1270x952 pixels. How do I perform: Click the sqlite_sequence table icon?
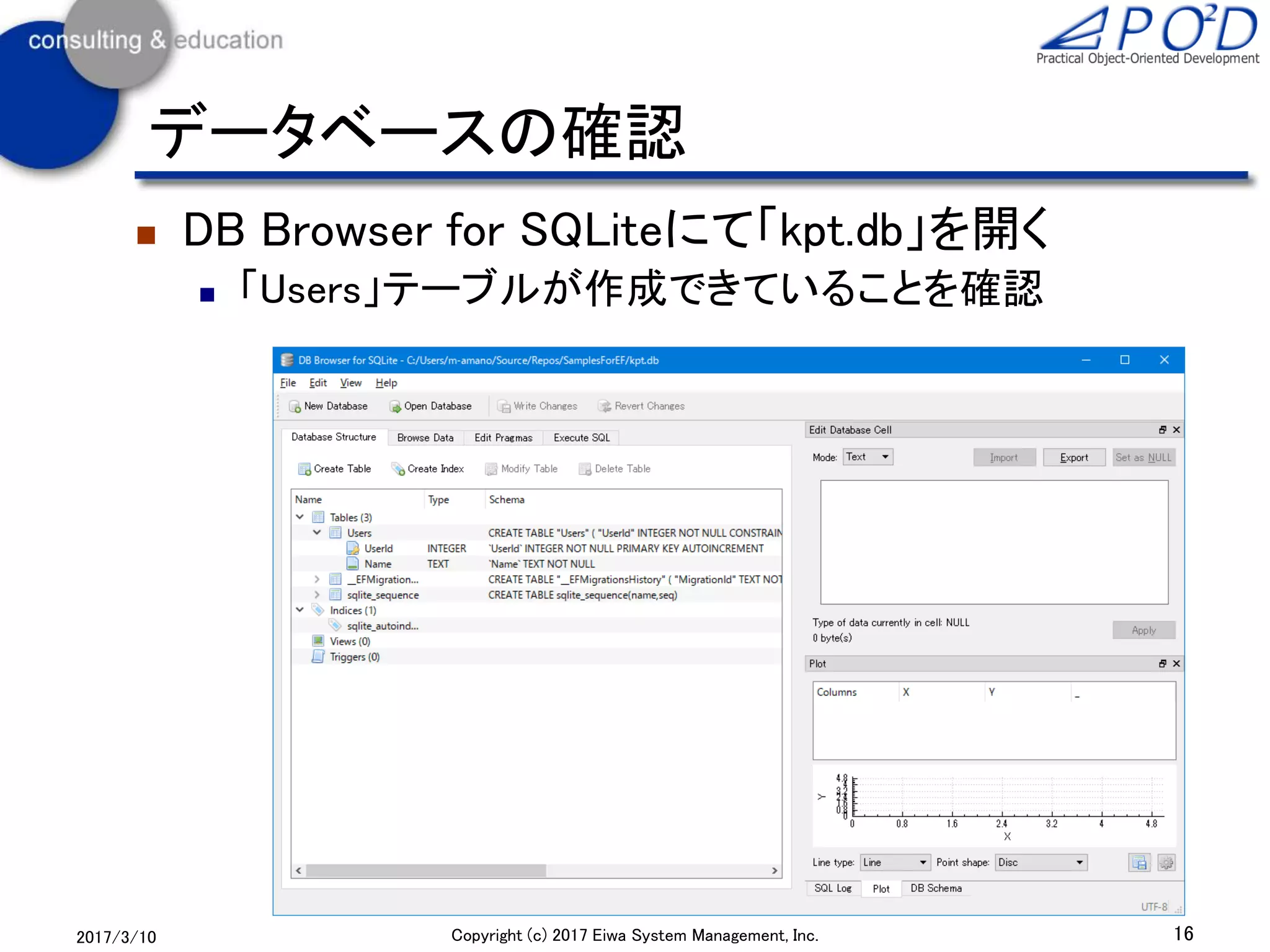pos(335,594)
